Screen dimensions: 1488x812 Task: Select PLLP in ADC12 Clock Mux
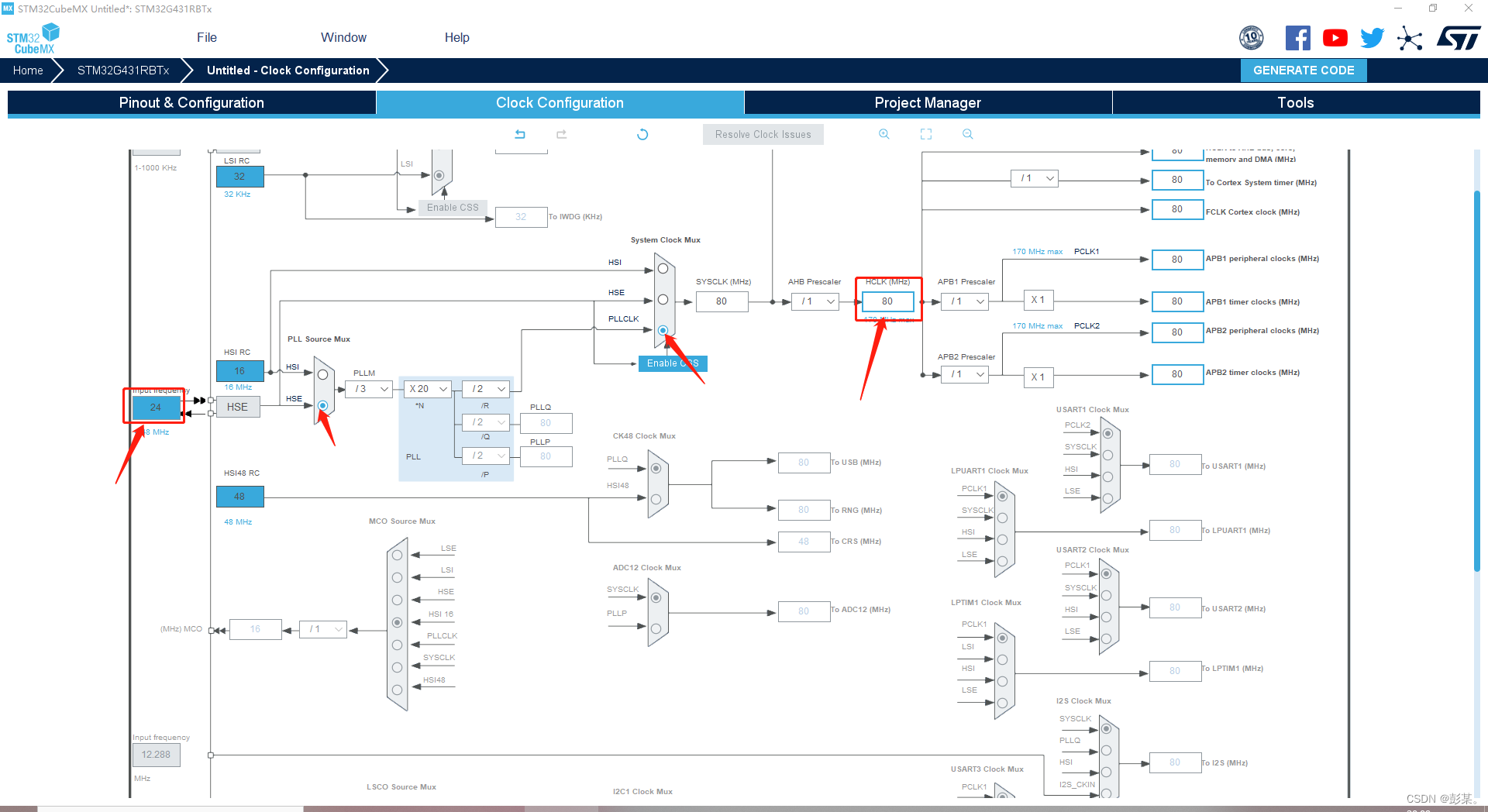[x=656, y=628]
